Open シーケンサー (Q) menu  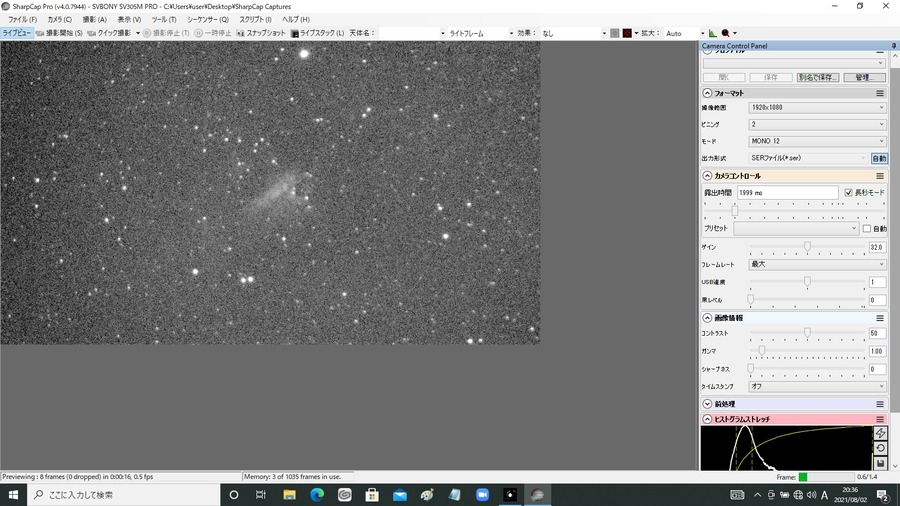pos(208,20)
